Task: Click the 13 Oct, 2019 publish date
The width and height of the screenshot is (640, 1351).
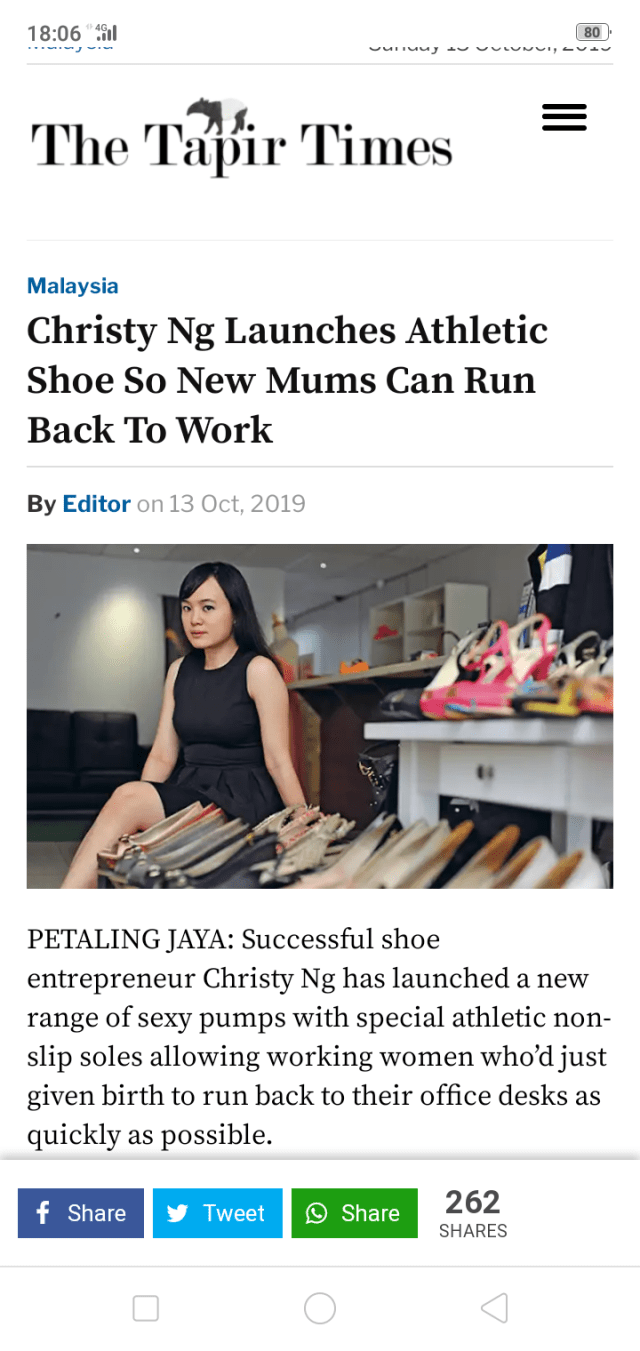Action: tap(237, 503)
